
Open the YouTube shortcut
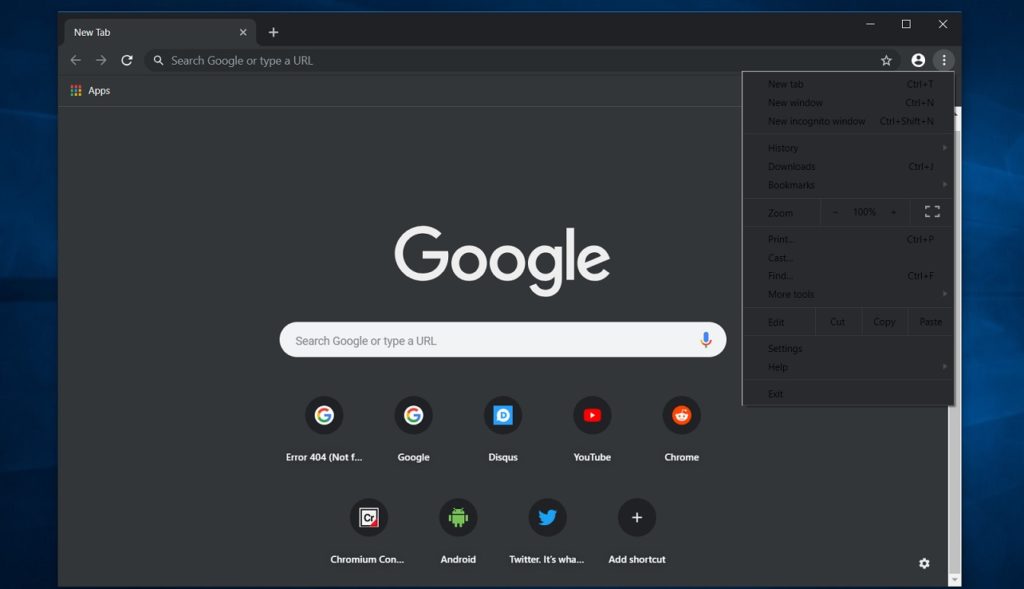(x=592, y=415)
